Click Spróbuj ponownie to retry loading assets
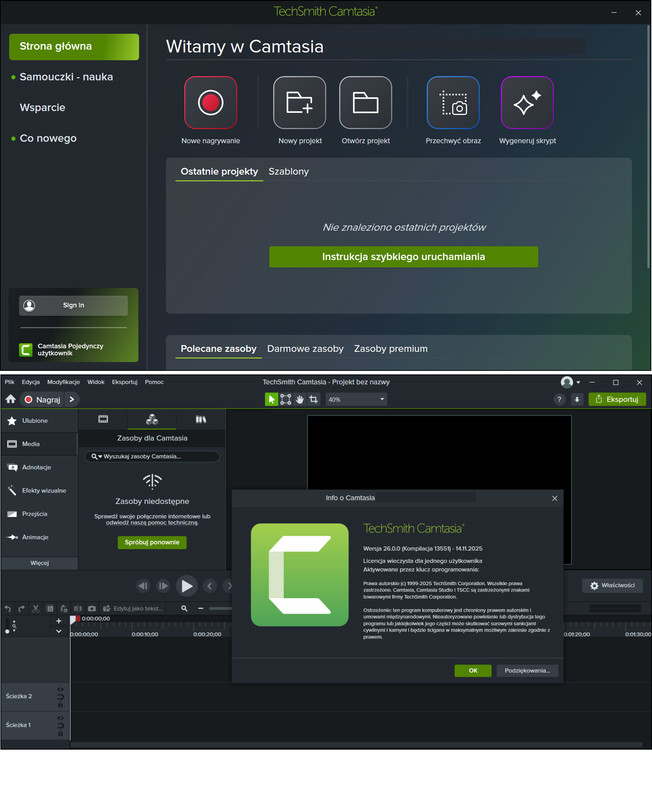 pos(152,542)
